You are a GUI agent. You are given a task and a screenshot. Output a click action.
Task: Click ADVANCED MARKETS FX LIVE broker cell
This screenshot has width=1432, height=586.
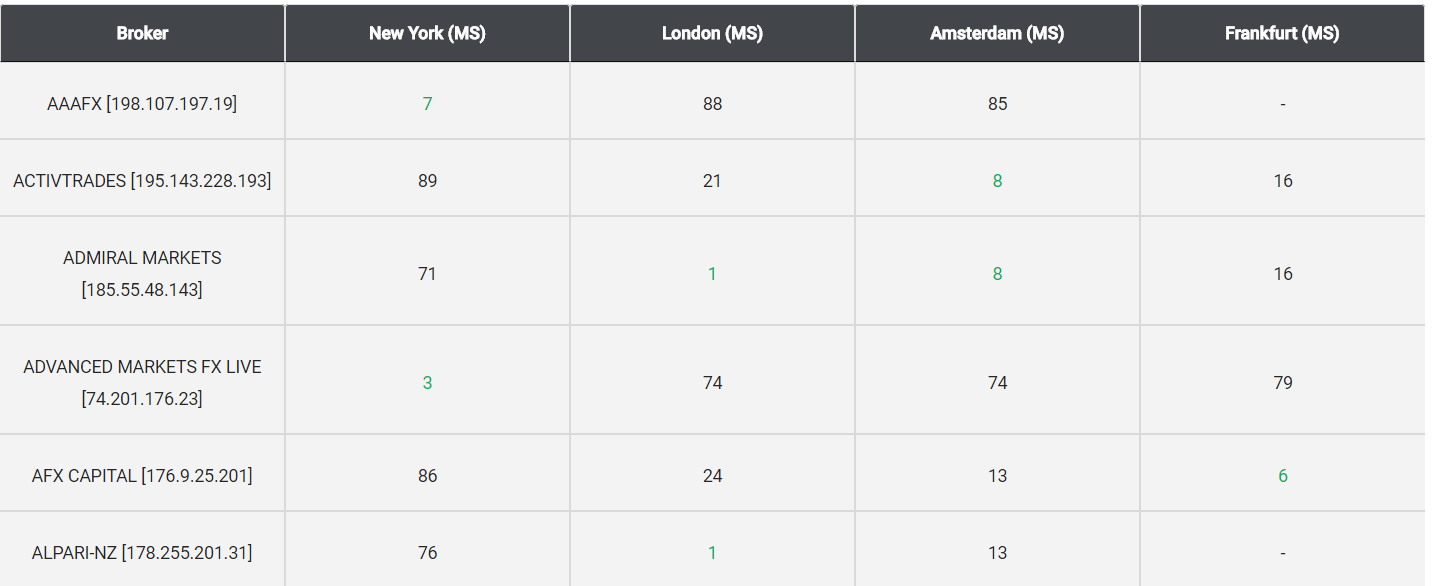142,381
